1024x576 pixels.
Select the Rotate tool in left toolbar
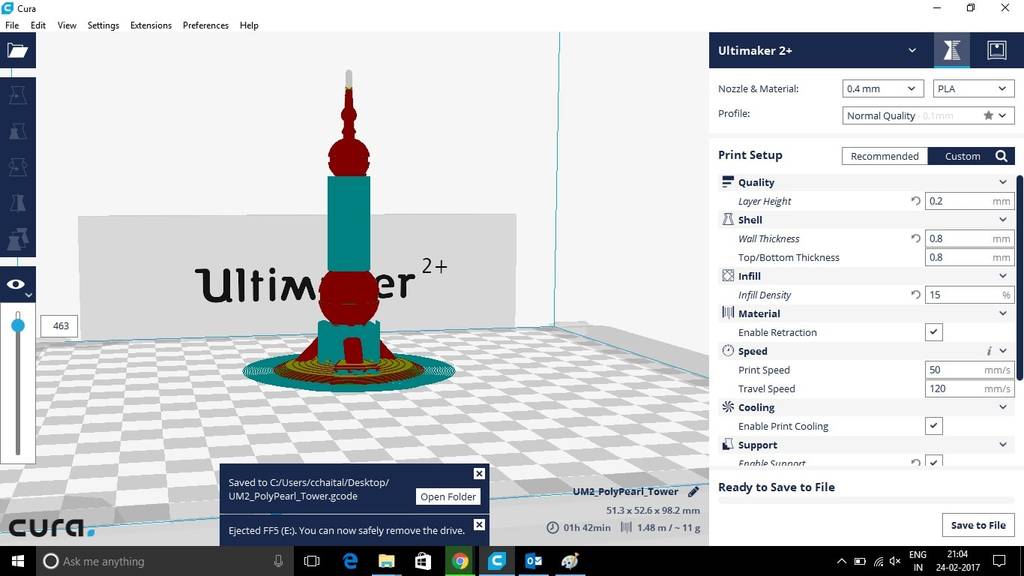point(18,167)
